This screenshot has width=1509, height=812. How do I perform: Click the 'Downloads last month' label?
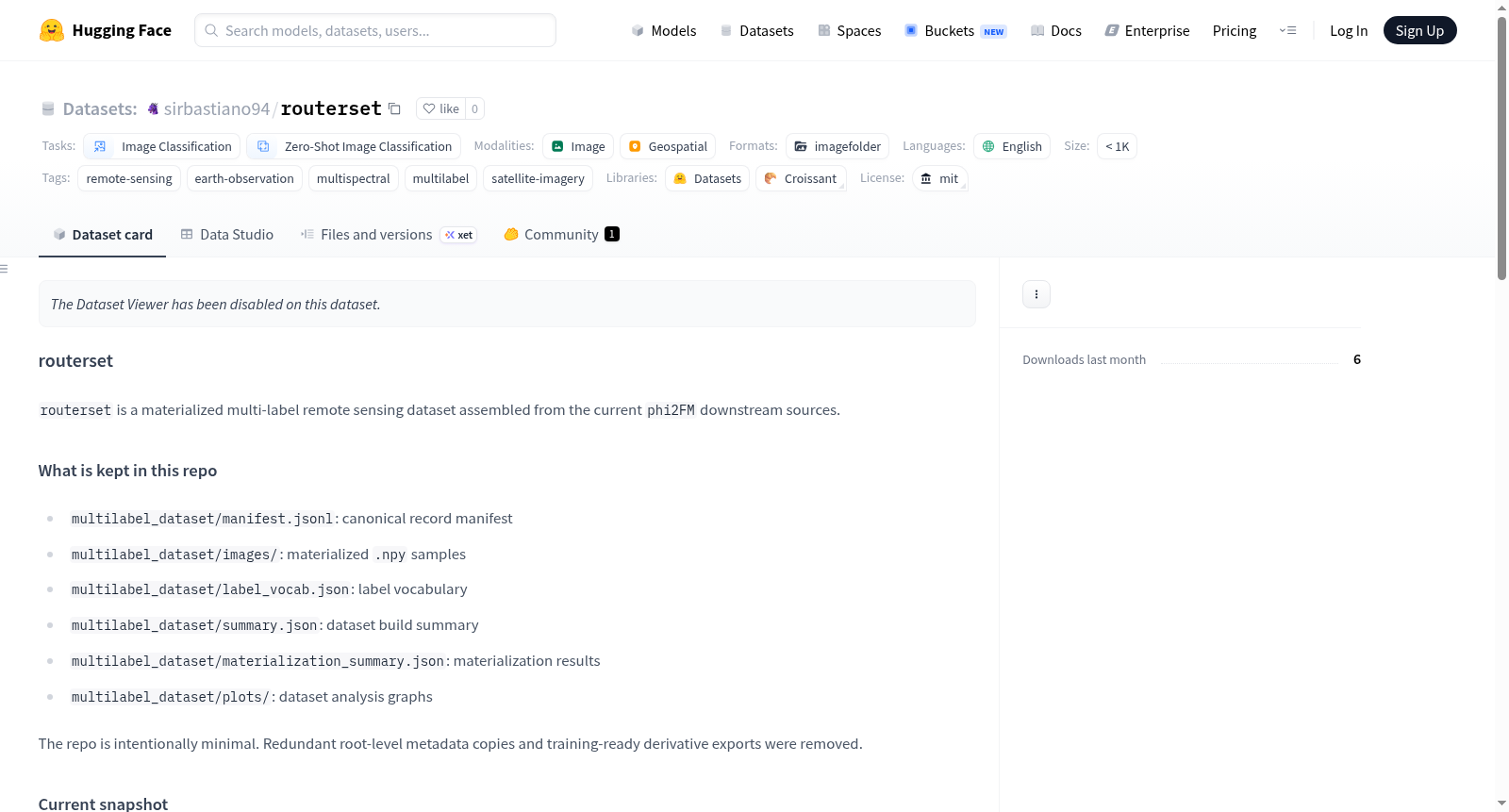click(1084, 359)
